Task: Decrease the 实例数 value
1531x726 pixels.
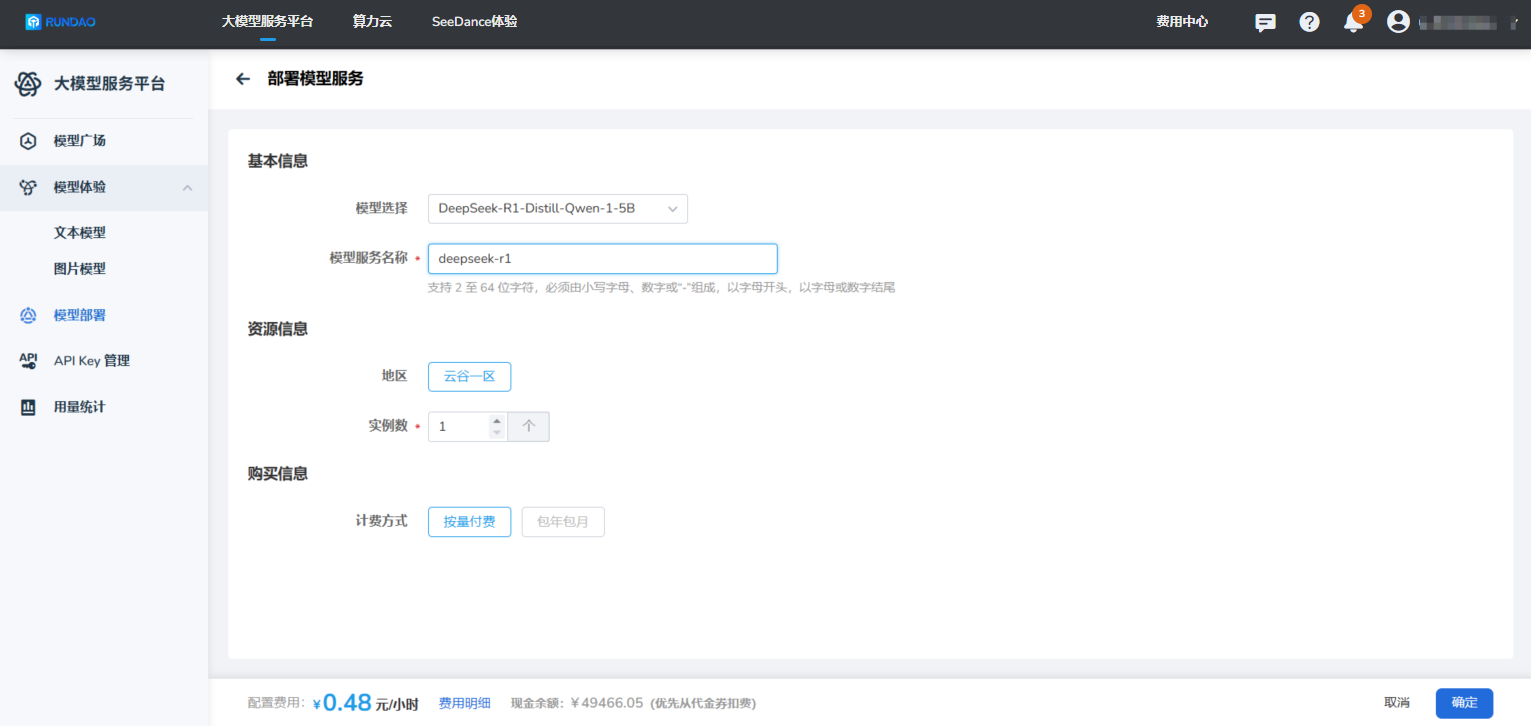Action: click(x=497, y=433)
